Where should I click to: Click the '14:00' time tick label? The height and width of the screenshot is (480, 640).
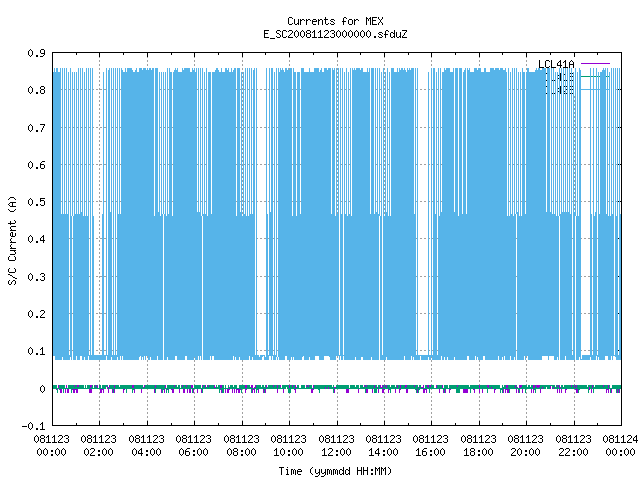pos(383,452)
